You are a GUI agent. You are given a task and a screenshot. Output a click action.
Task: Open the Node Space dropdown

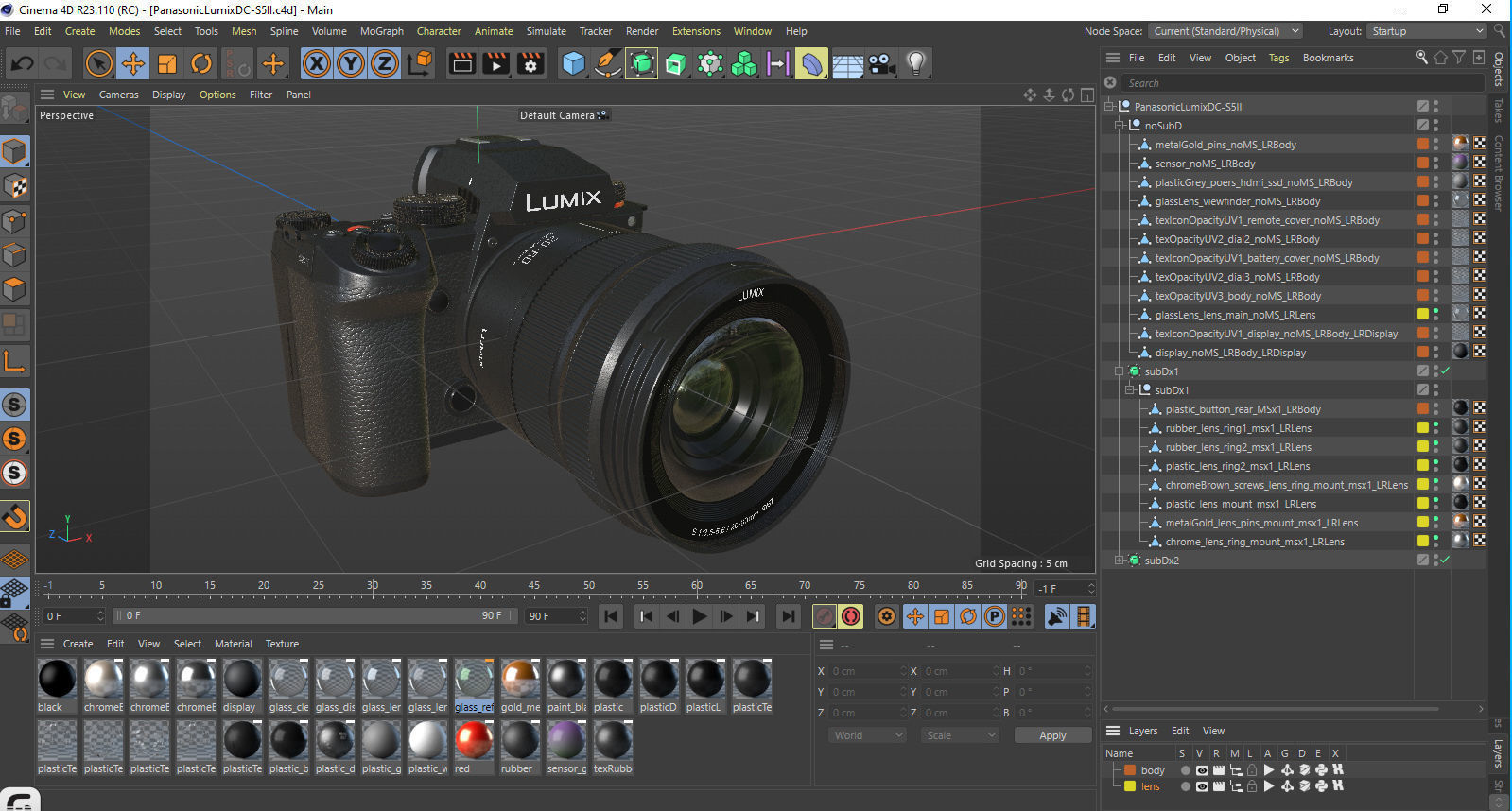1225,31
